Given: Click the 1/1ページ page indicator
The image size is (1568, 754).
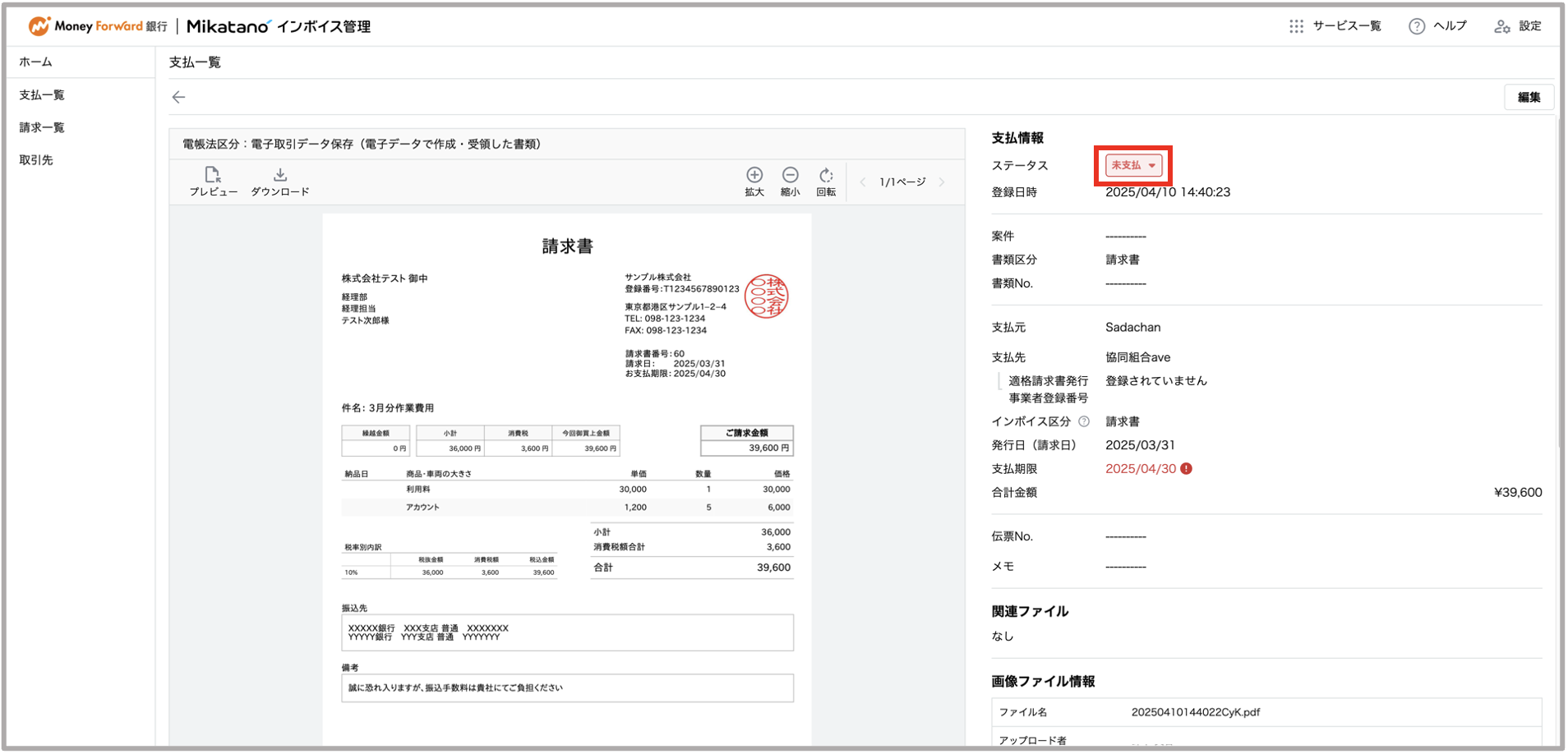Looking at the screenshot, I should 902,182.
